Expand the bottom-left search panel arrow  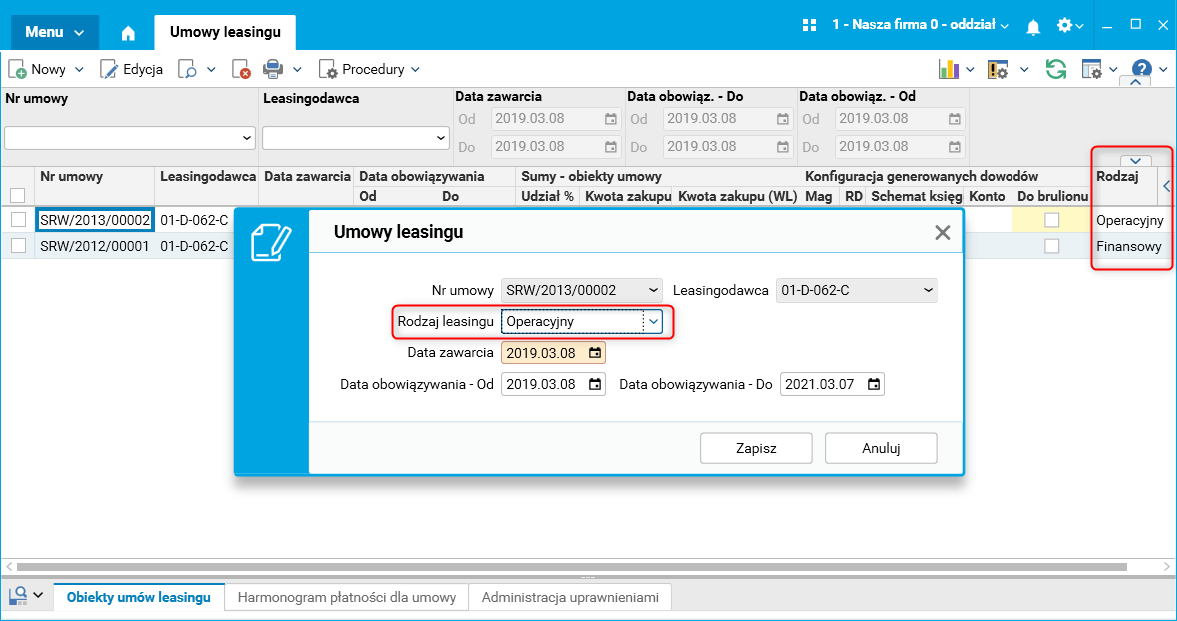click(38, 595)
